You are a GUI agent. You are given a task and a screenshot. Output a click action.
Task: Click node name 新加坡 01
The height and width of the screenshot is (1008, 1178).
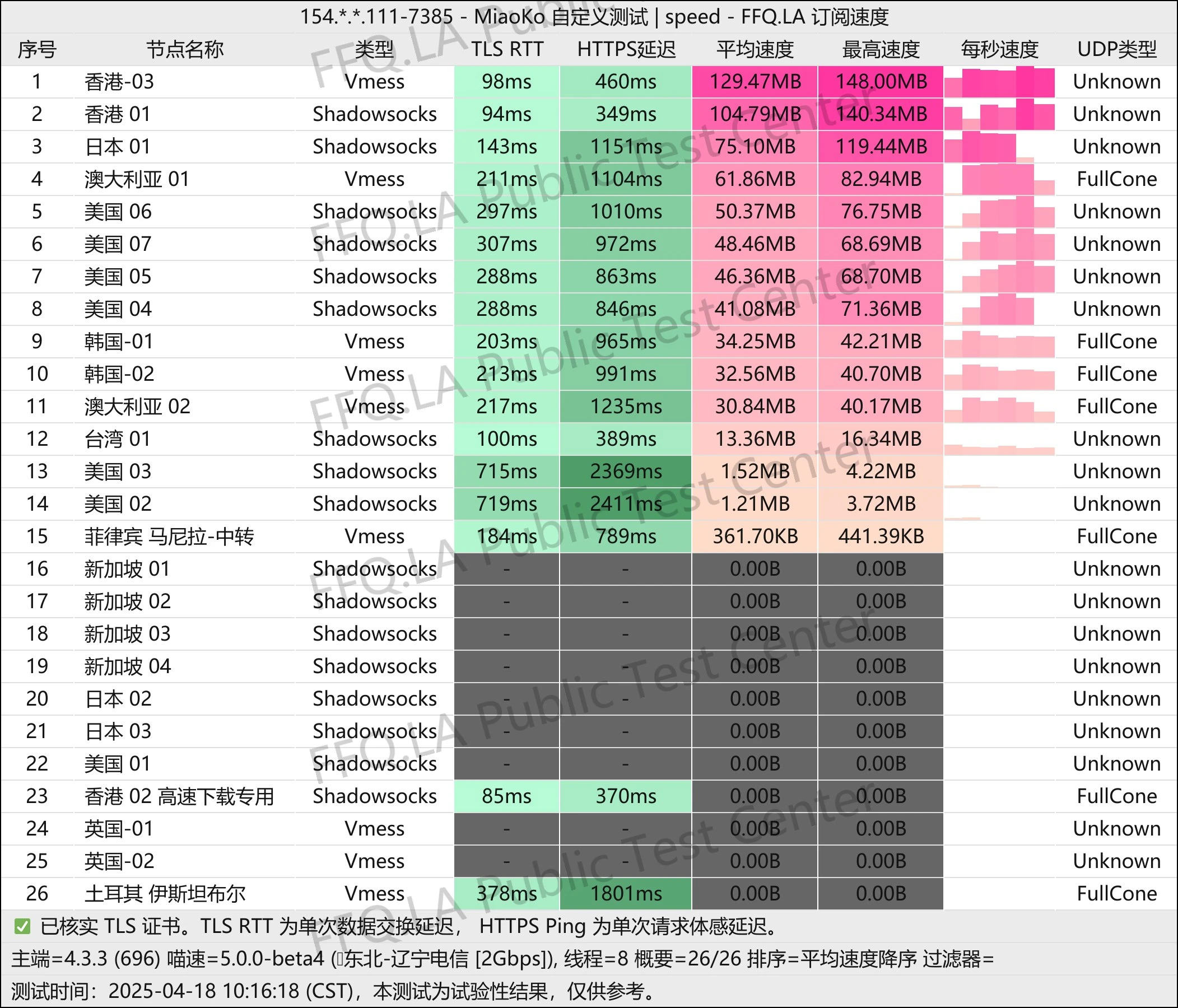127,568
